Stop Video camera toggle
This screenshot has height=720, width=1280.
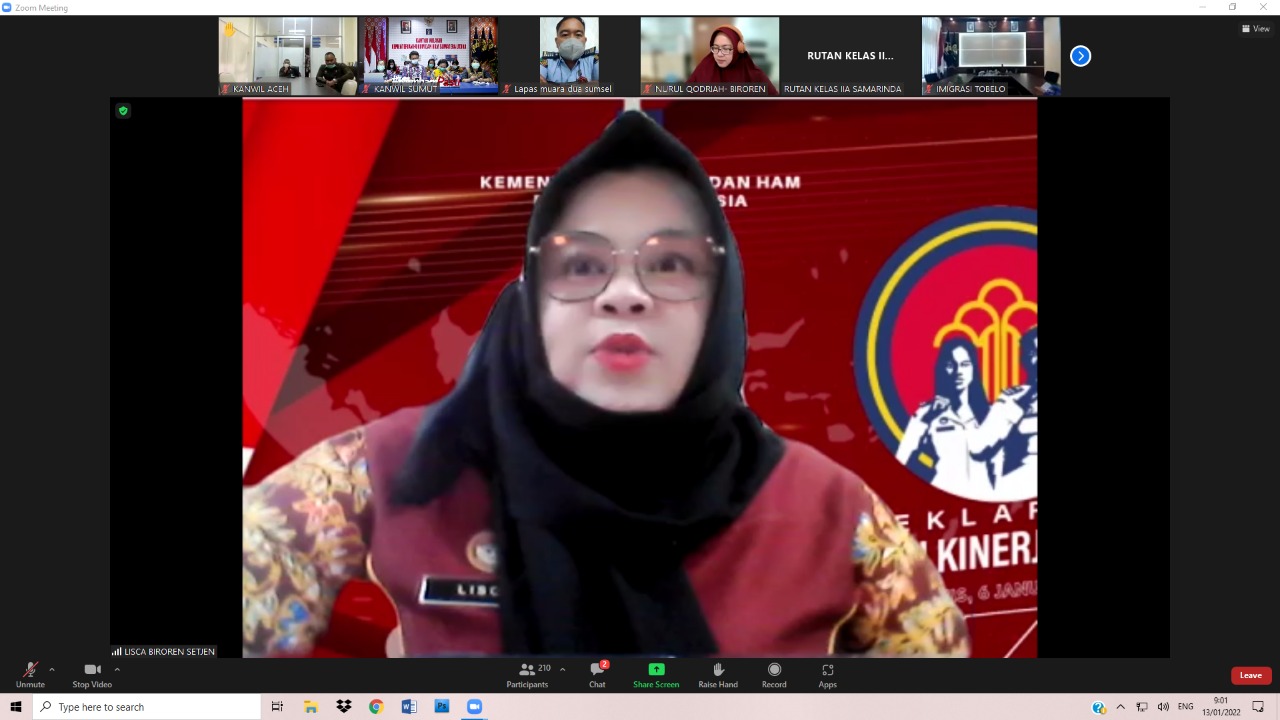click(92, 671)
